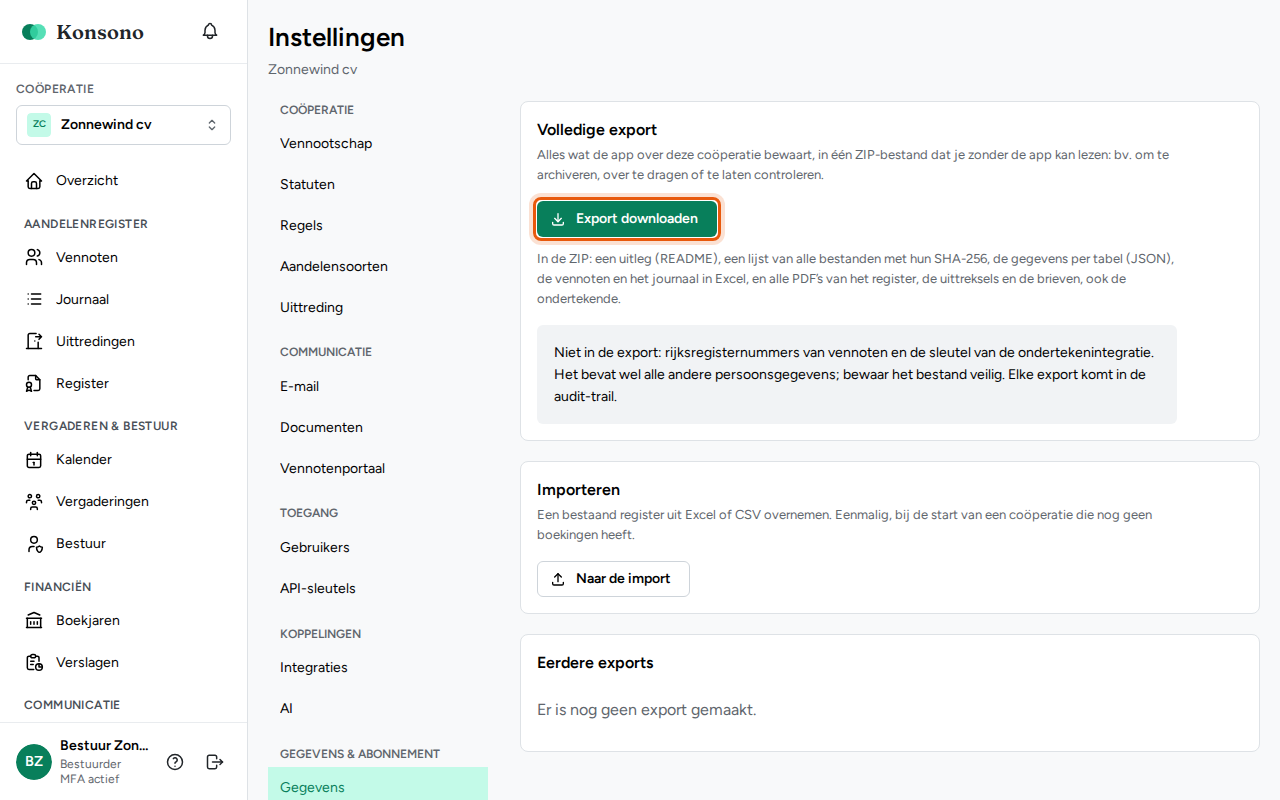
Task: Click the 'Instellingen' page title
Action: (x=336, y=38)
